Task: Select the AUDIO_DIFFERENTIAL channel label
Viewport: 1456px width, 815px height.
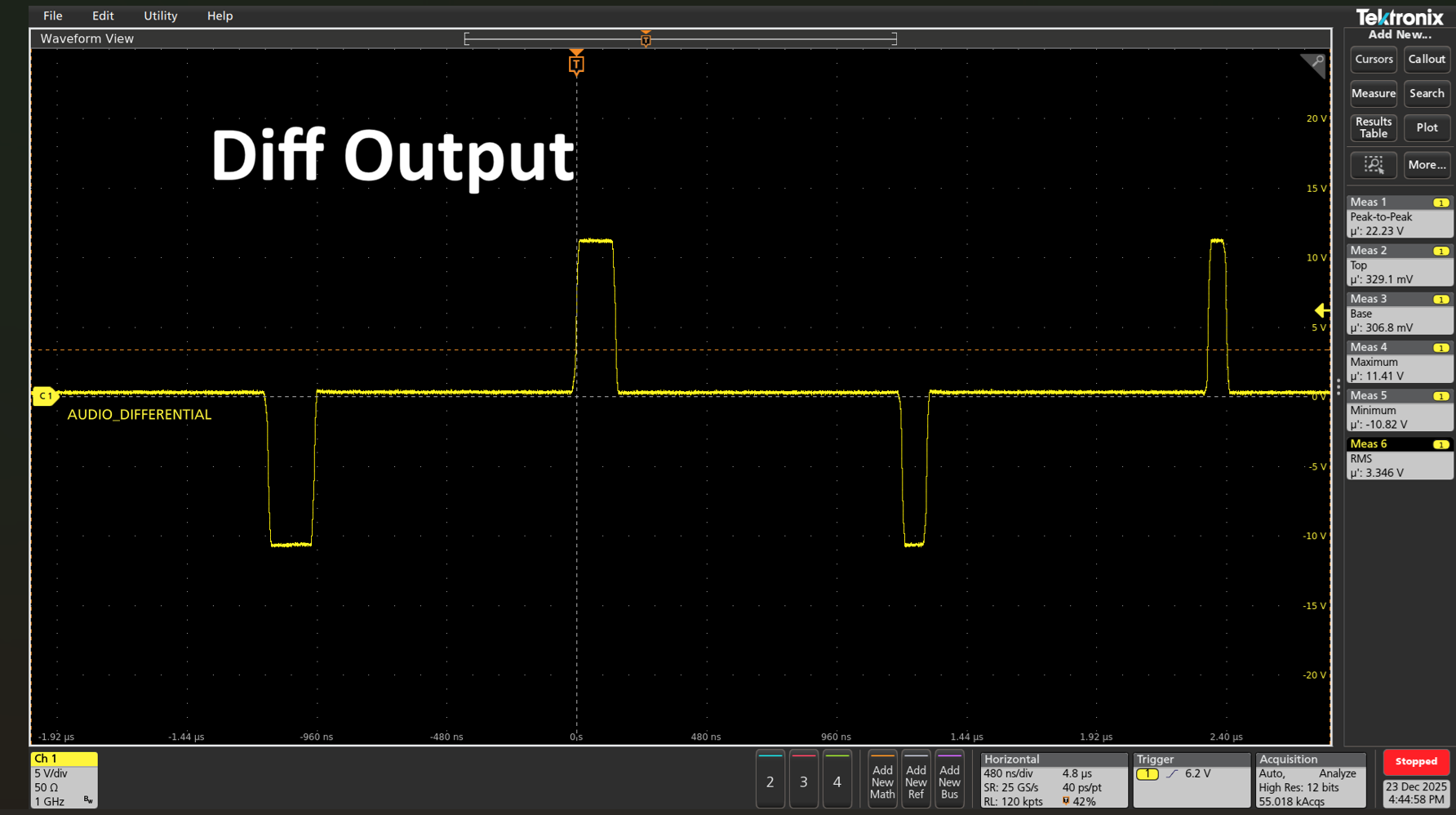Action: click(140, 415)
